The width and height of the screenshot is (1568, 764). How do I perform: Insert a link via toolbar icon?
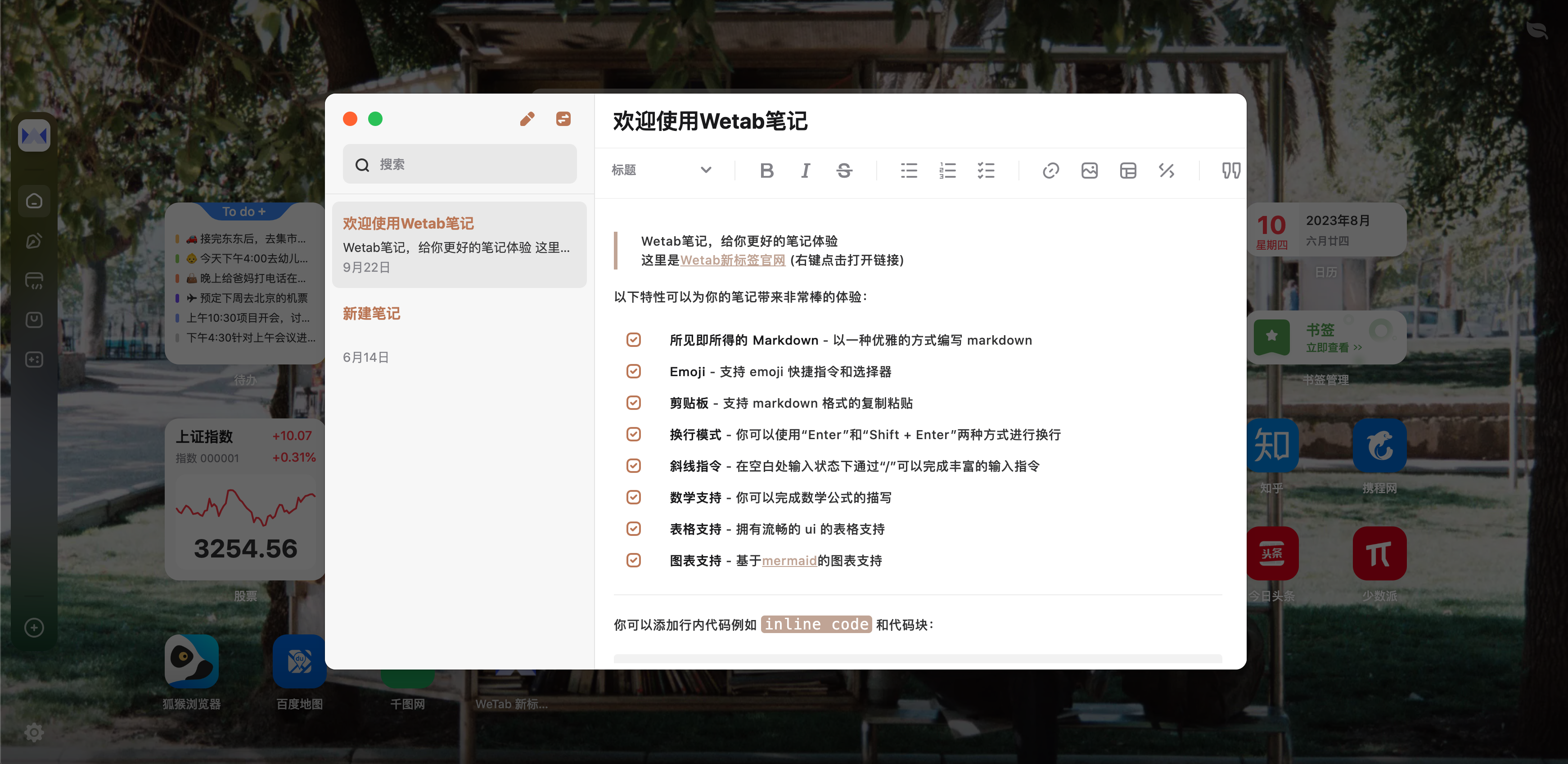click(x=1050, y=171)
